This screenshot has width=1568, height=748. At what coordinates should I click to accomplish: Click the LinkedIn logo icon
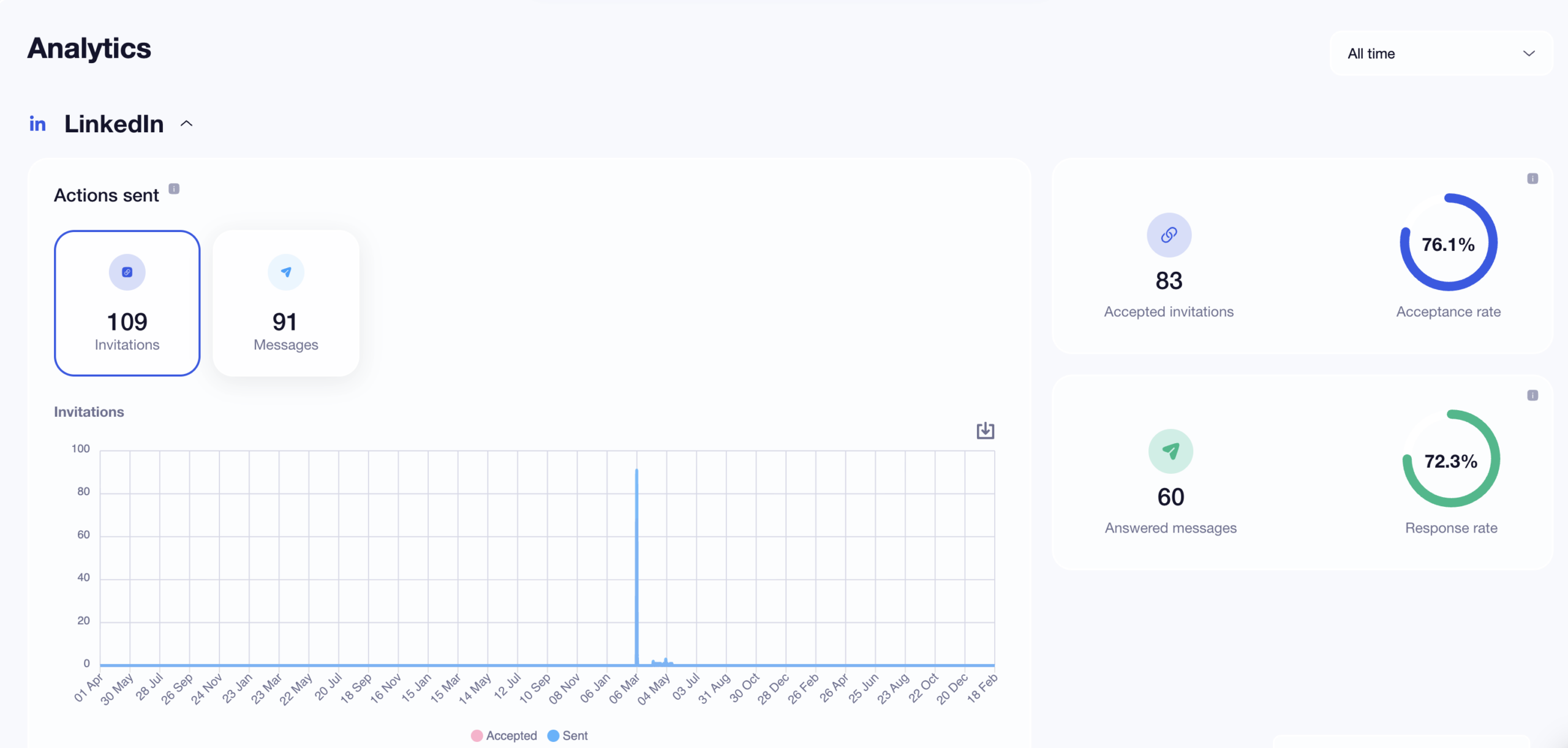point(37,124)
